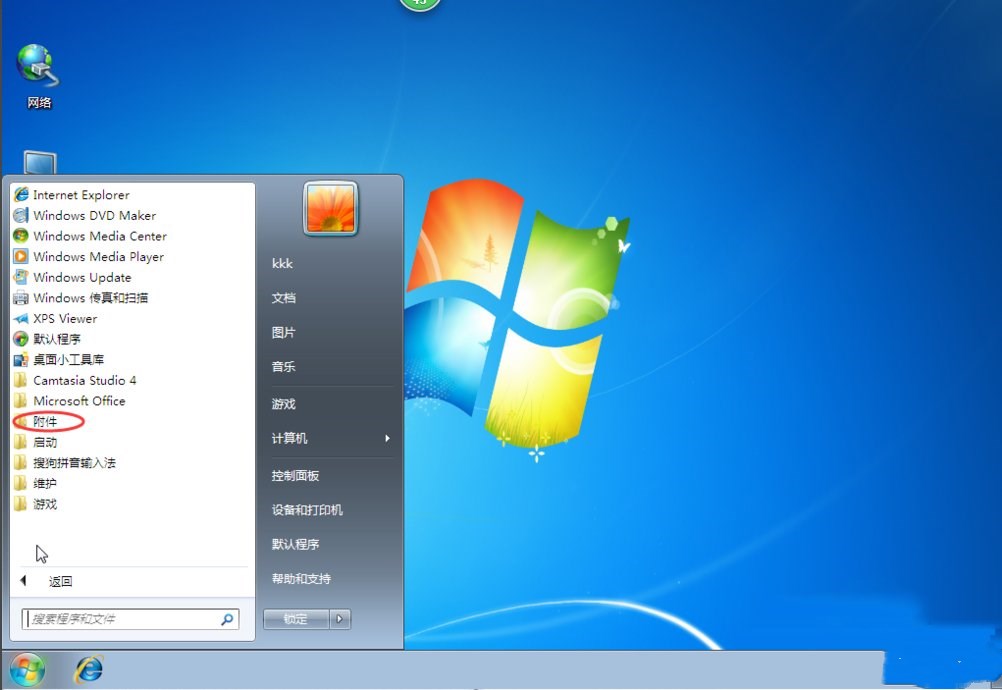
Task: Open the Internet Explorer icon in program list
Action: (21, 194)
